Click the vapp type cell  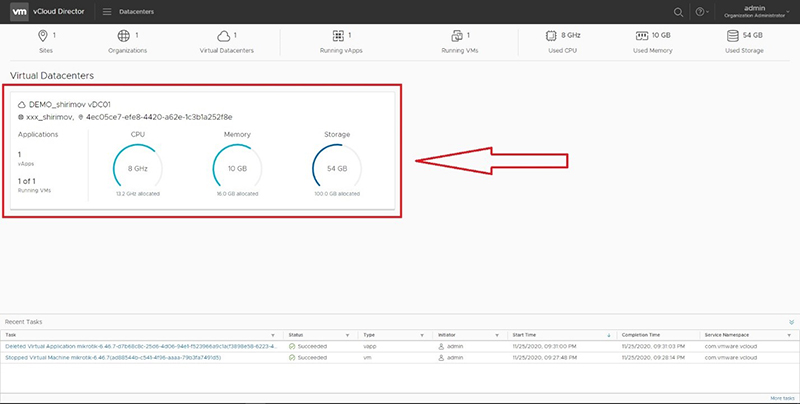pos(369,346)
